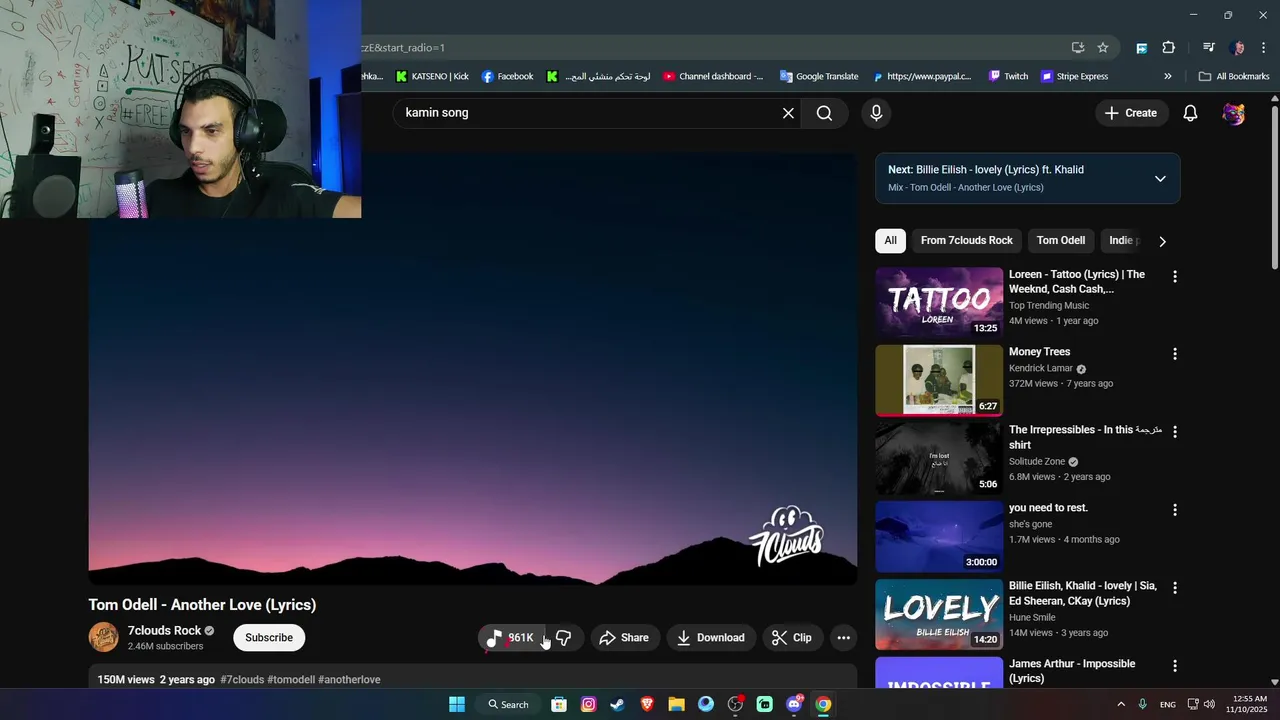Expand the Next up mix panel
The width and height of the screenshot is (1280, 720).
pyautogui.click(x=1160, y=179)
